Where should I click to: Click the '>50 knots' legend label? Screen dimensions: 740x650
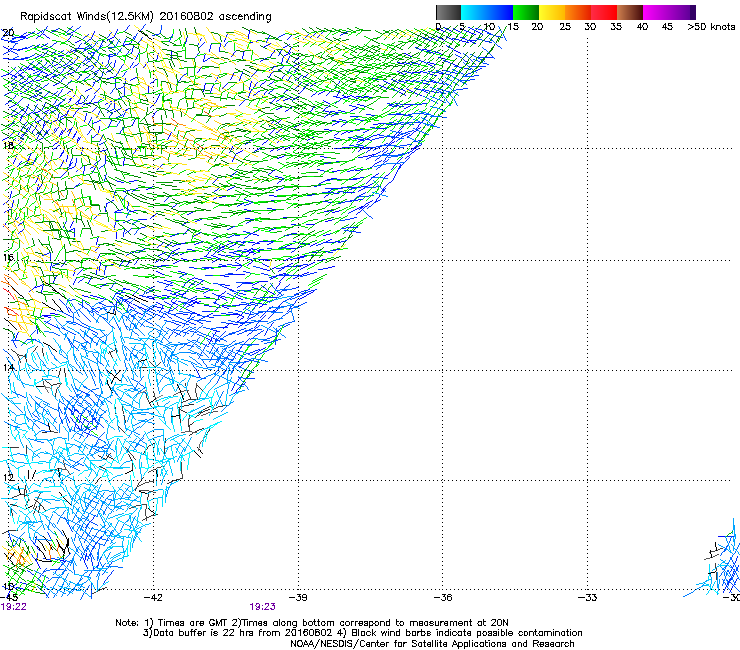pos(711,27)
